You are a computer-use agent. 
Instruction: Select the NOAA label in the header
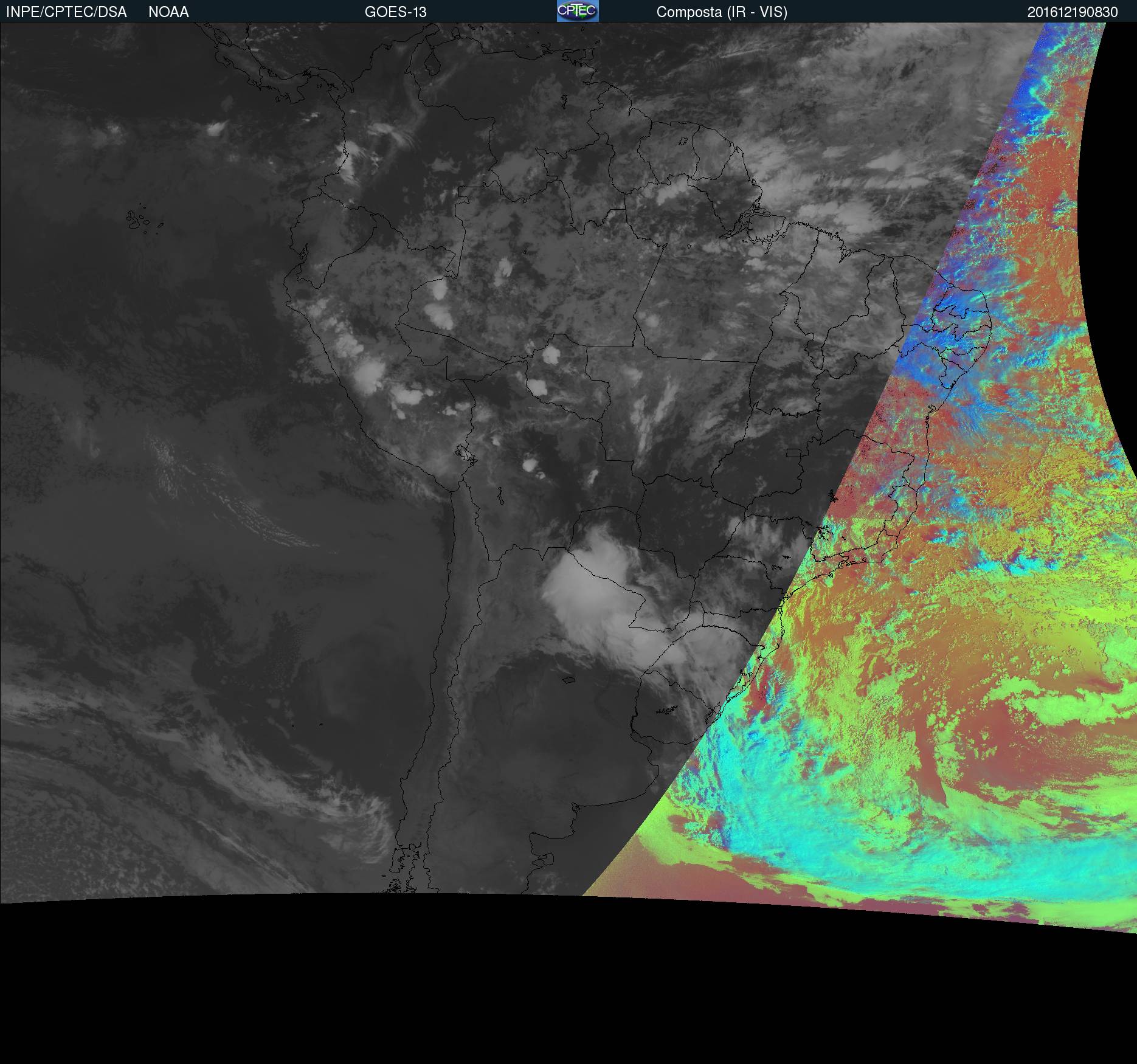click(168, 12)
